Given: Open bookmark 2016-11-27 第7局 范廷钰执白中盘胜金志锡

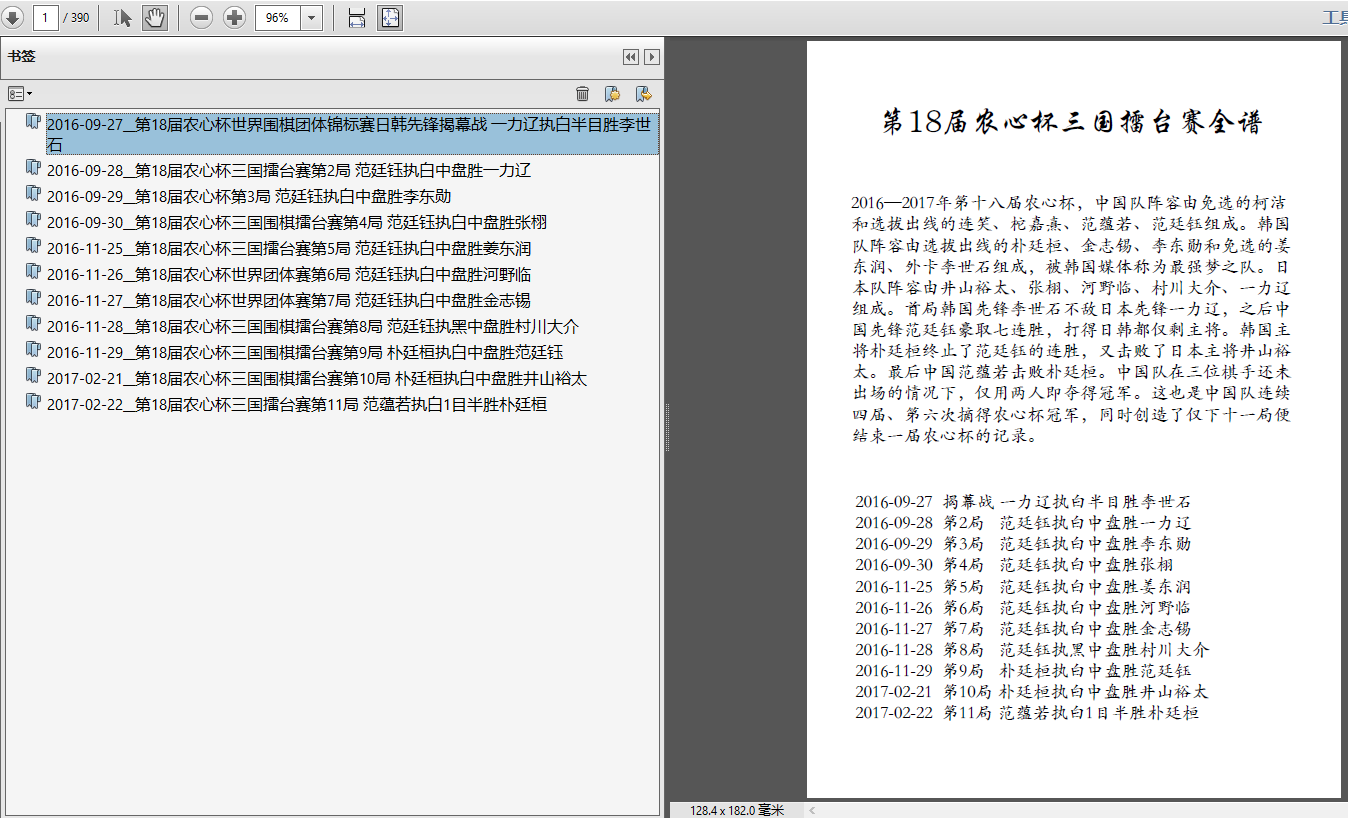Looking at the screenshot, I should tap(289, 300).
